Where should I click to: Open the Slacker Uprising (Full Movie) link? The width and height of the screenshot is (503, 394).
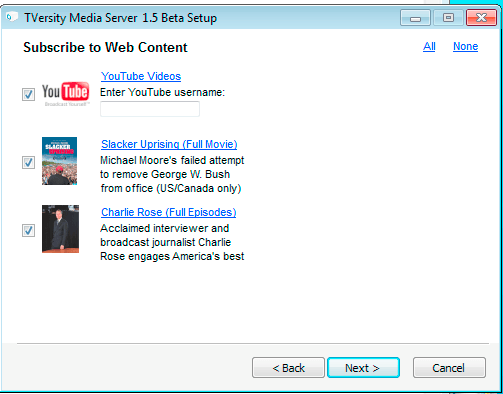pos(169,144)
